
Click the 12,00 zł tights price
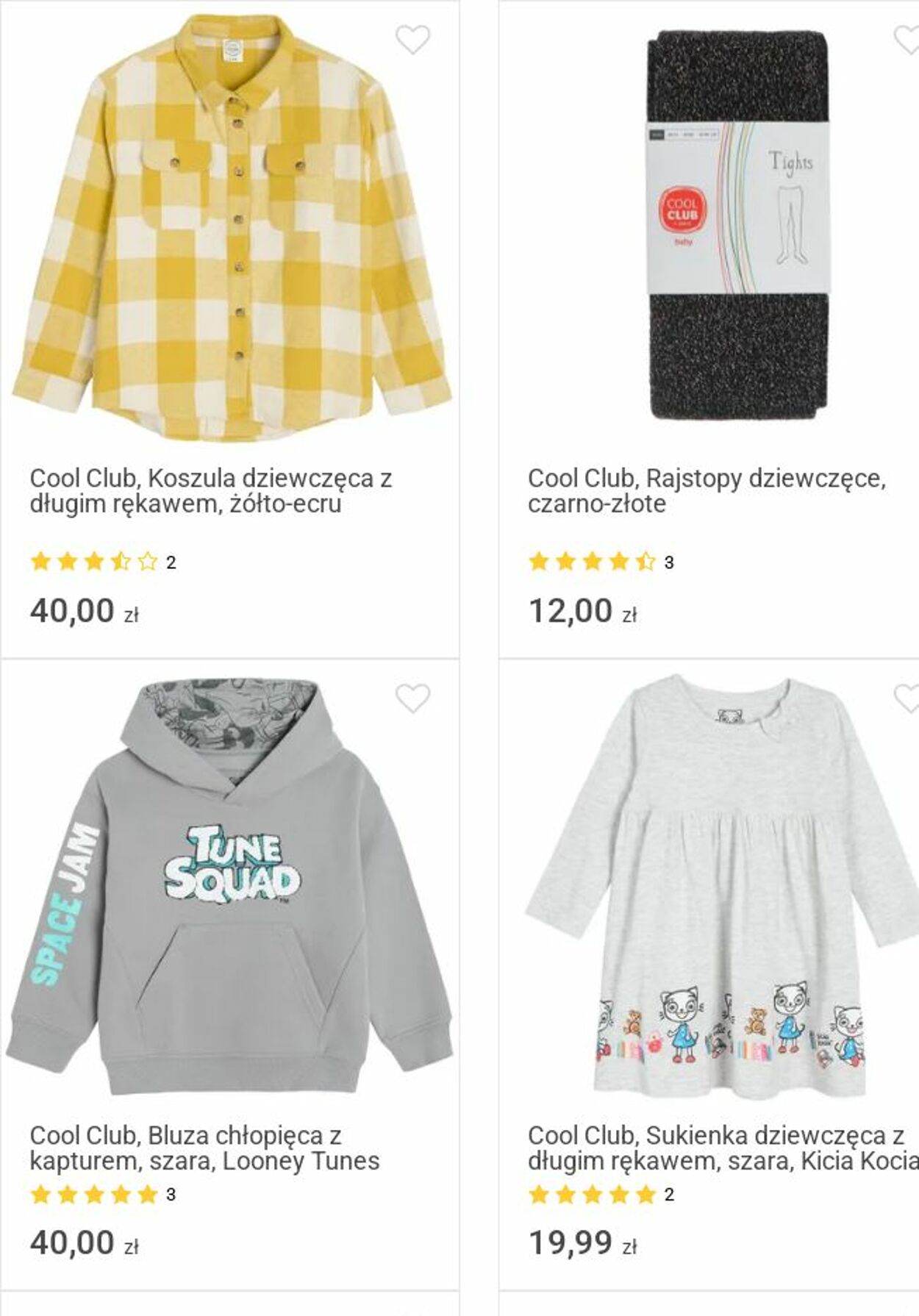(x=582, y=611)
